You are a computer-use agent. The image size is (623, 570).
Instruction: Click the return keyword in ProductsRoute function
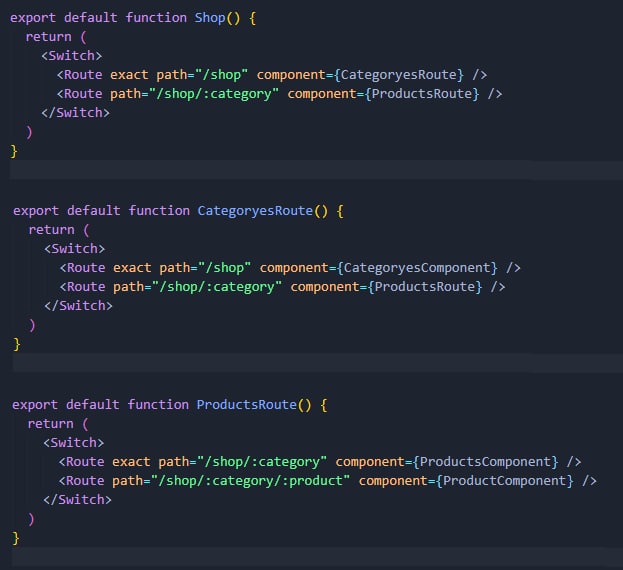[50, 424]
